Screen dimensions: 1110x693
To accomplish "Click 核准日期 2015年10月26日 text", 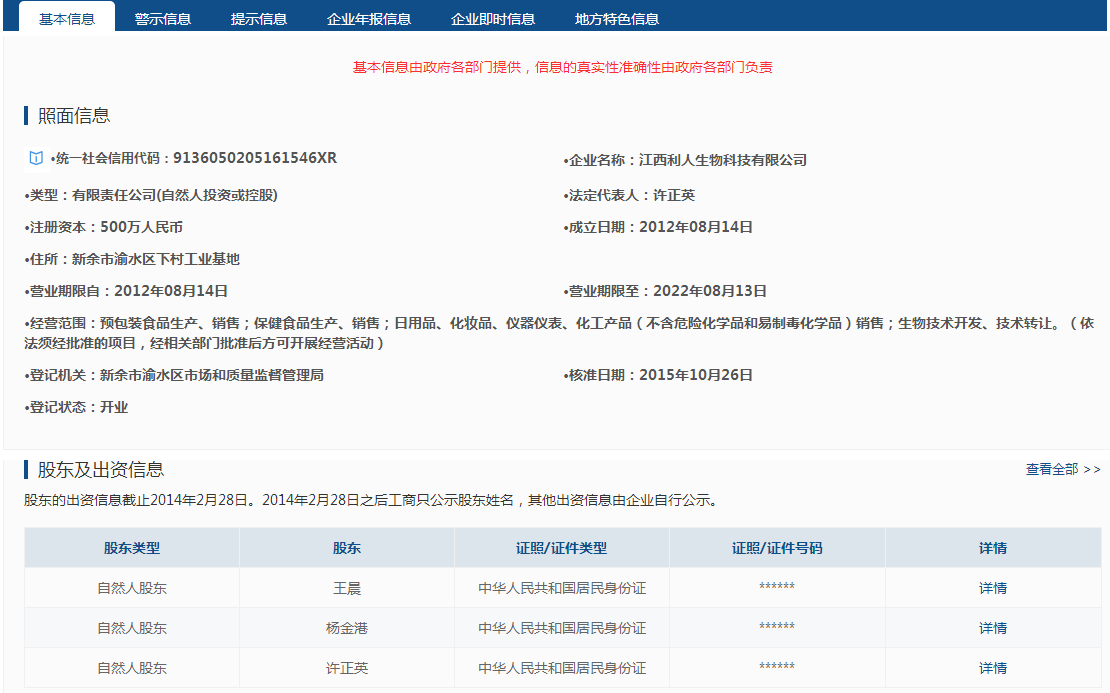I will (x=658, y=375).
